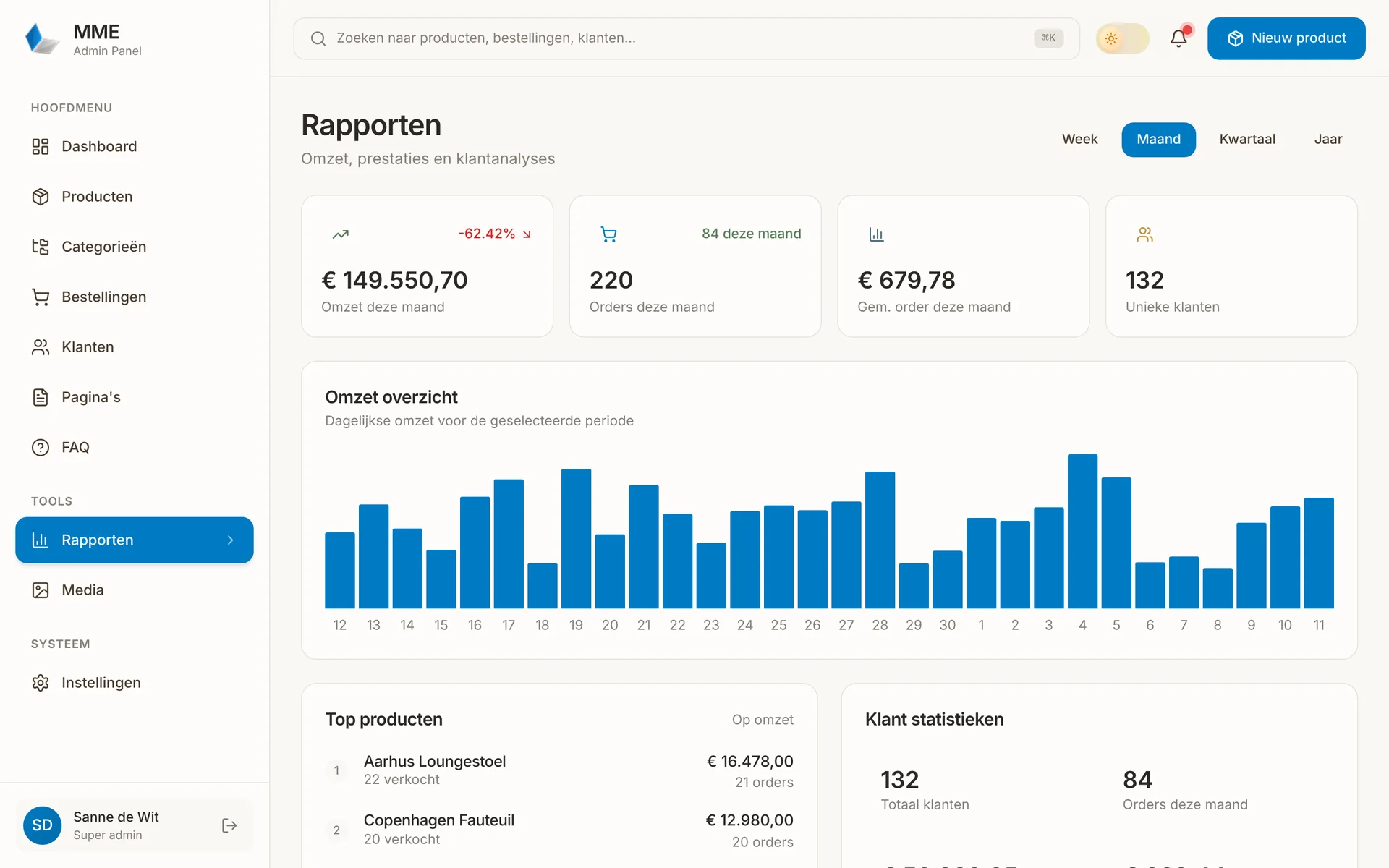Open Media under Tools
Viewport: 1389px width, 868px height.
[134, 590]
